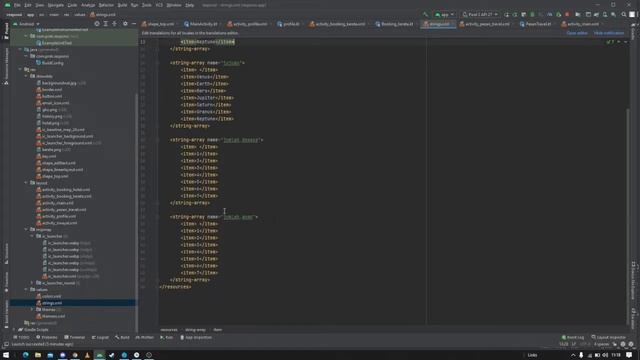Open the TODO tool window
640x360 pixels.
[x=22, y=337]
